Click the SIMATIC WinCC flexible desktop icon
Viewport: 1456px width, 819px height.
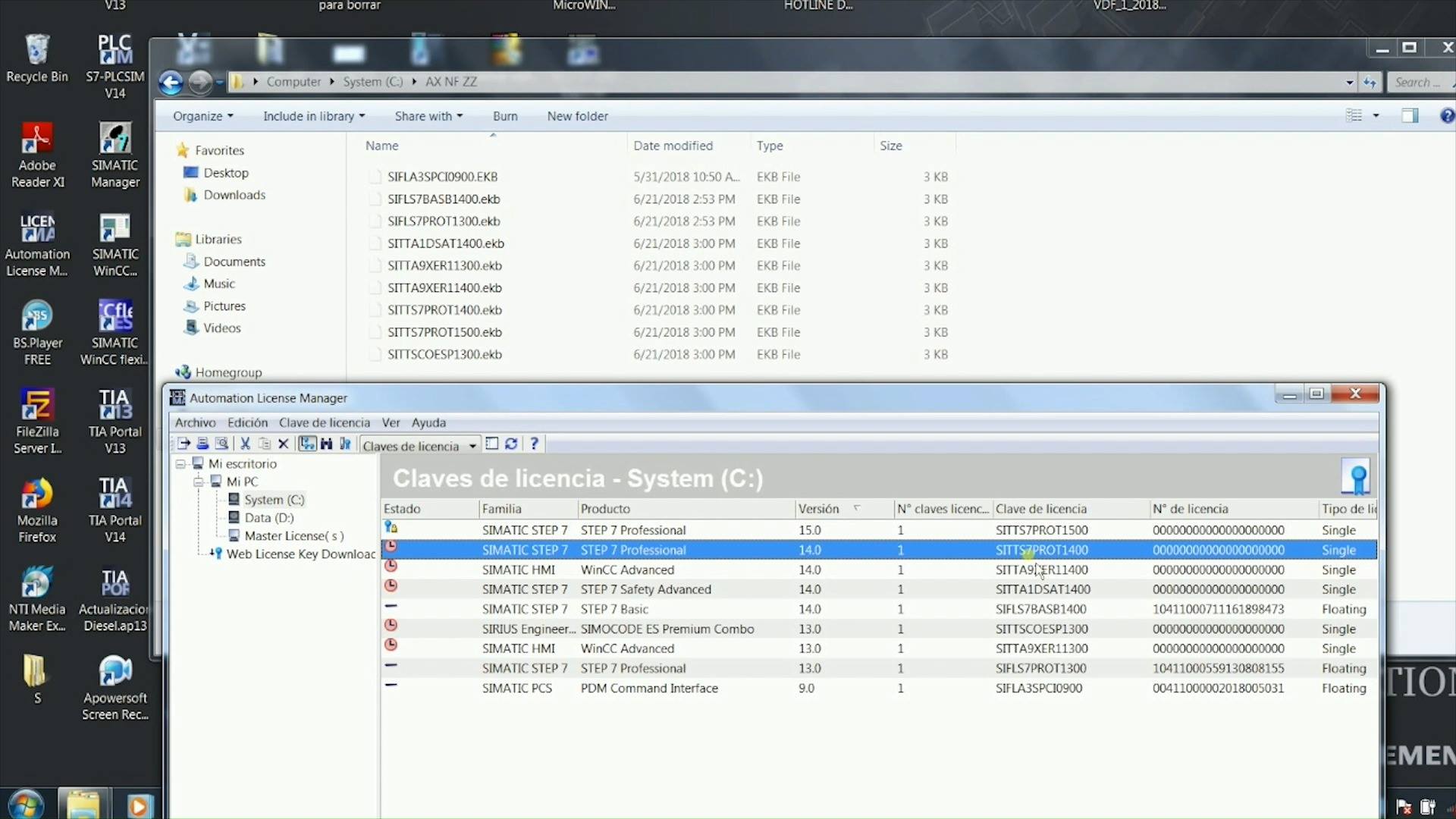pos(115,333)
